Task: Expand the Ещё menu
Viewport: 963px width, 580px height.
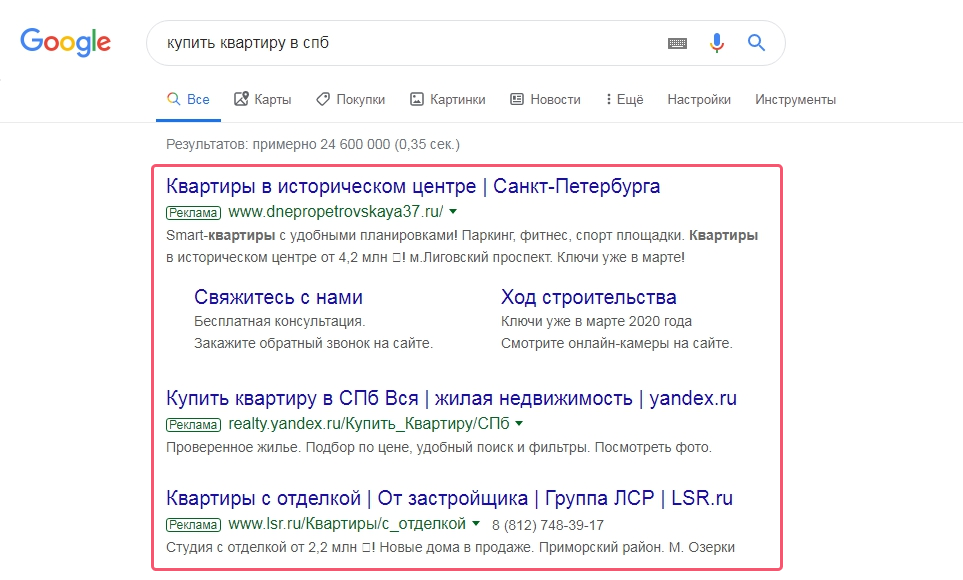Action: [x=624, y=100]
